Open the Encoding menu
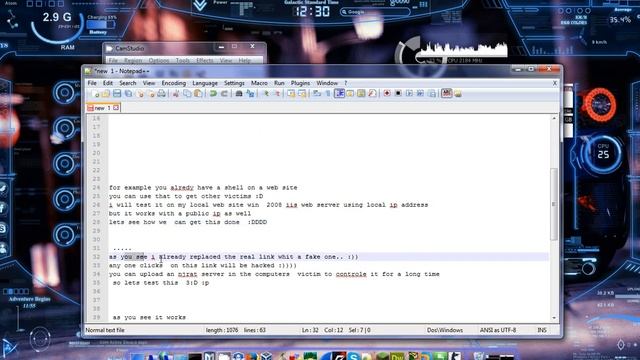Screen dimensions: 640x360 coord(173,83)
